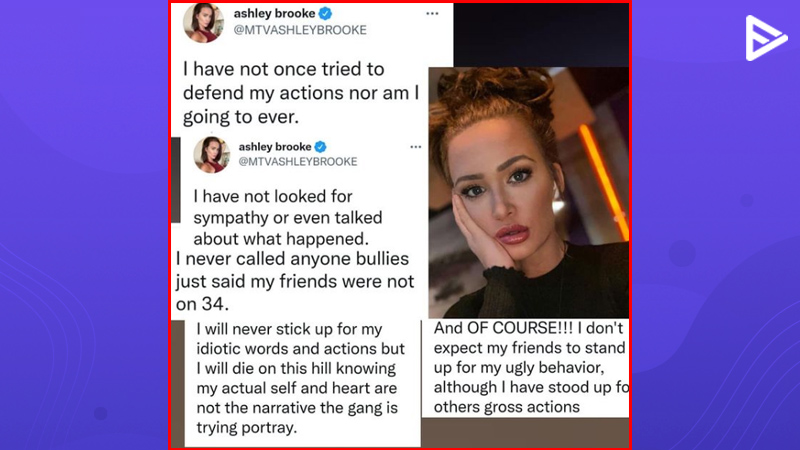Click the brown strip beside bottom-left tweet
The height and width of the screenshot is (450, 800).
pyautogui.click(x=178, y=384)
